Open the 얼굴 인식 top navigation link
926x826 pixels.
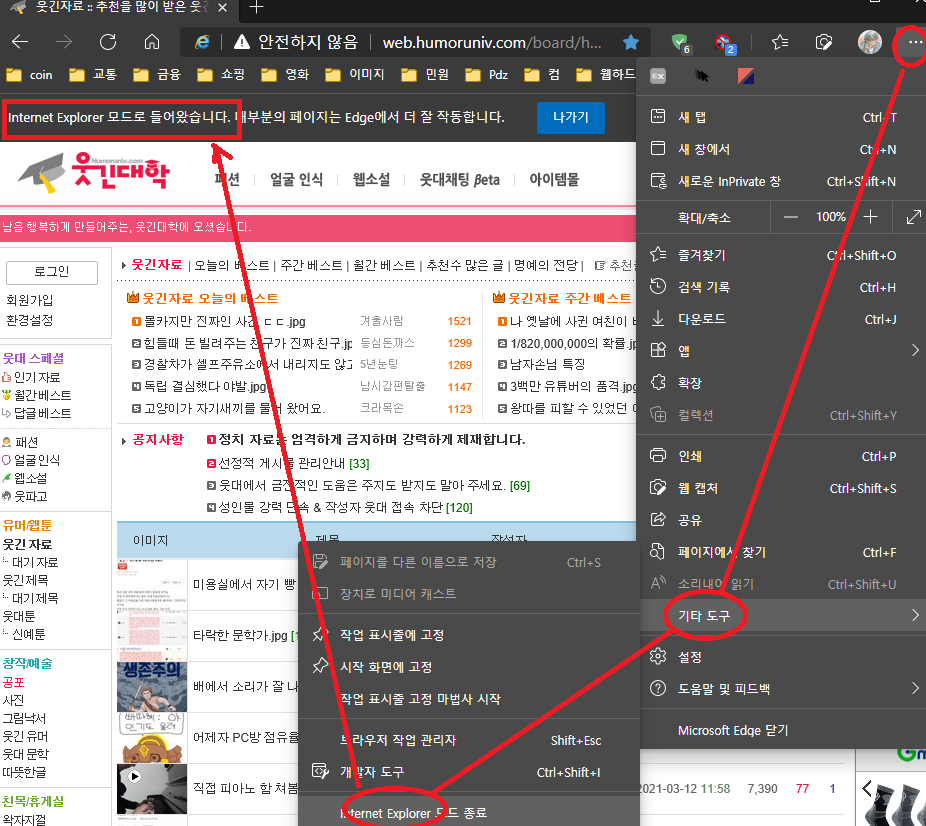tap(296, 179)
